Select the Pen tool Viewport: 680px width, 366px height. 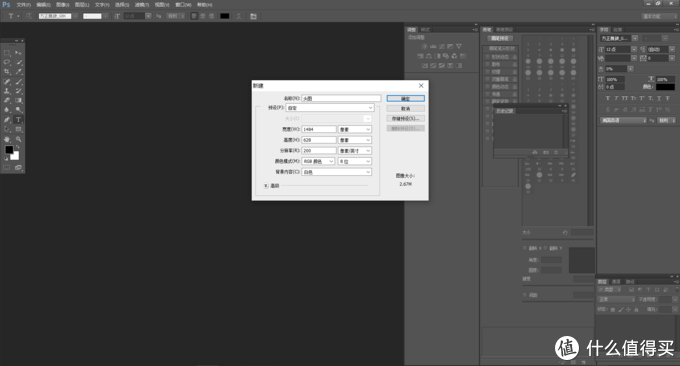tap(7, 120)
